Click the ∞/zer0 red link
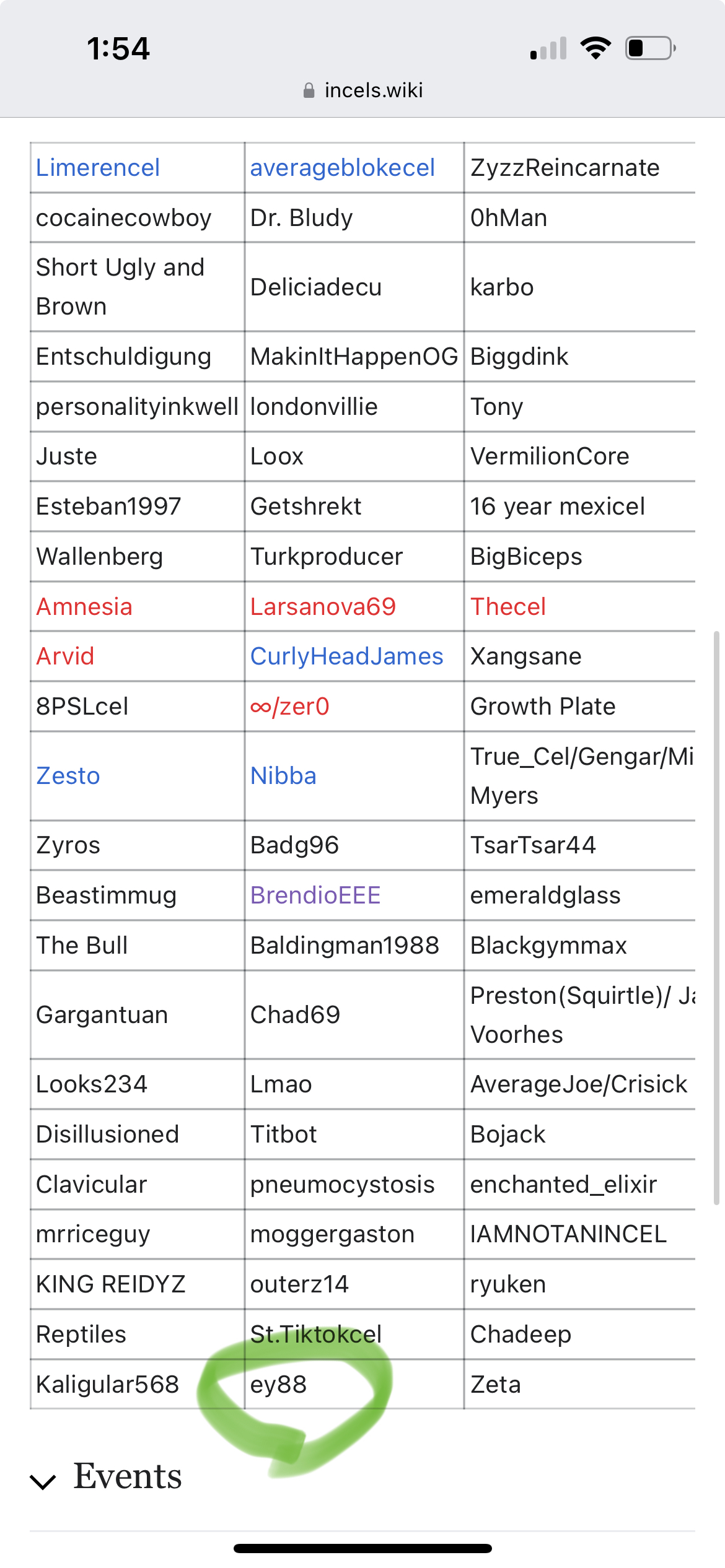The image size is (725, 1568). [x=290, y=707]
